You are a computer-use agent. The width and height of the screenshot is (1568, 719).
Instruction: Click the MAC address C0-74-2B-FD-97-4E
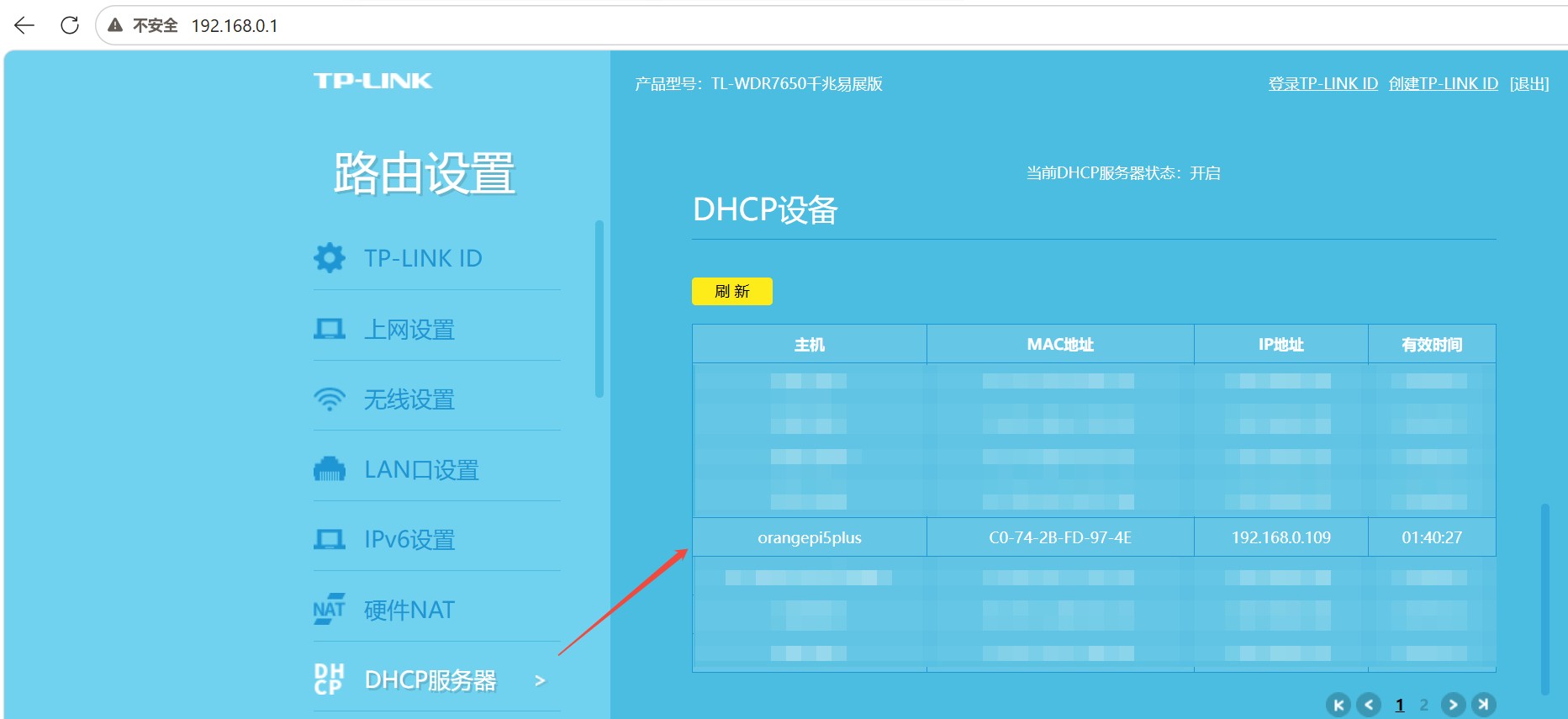(x=1060, y=537)
